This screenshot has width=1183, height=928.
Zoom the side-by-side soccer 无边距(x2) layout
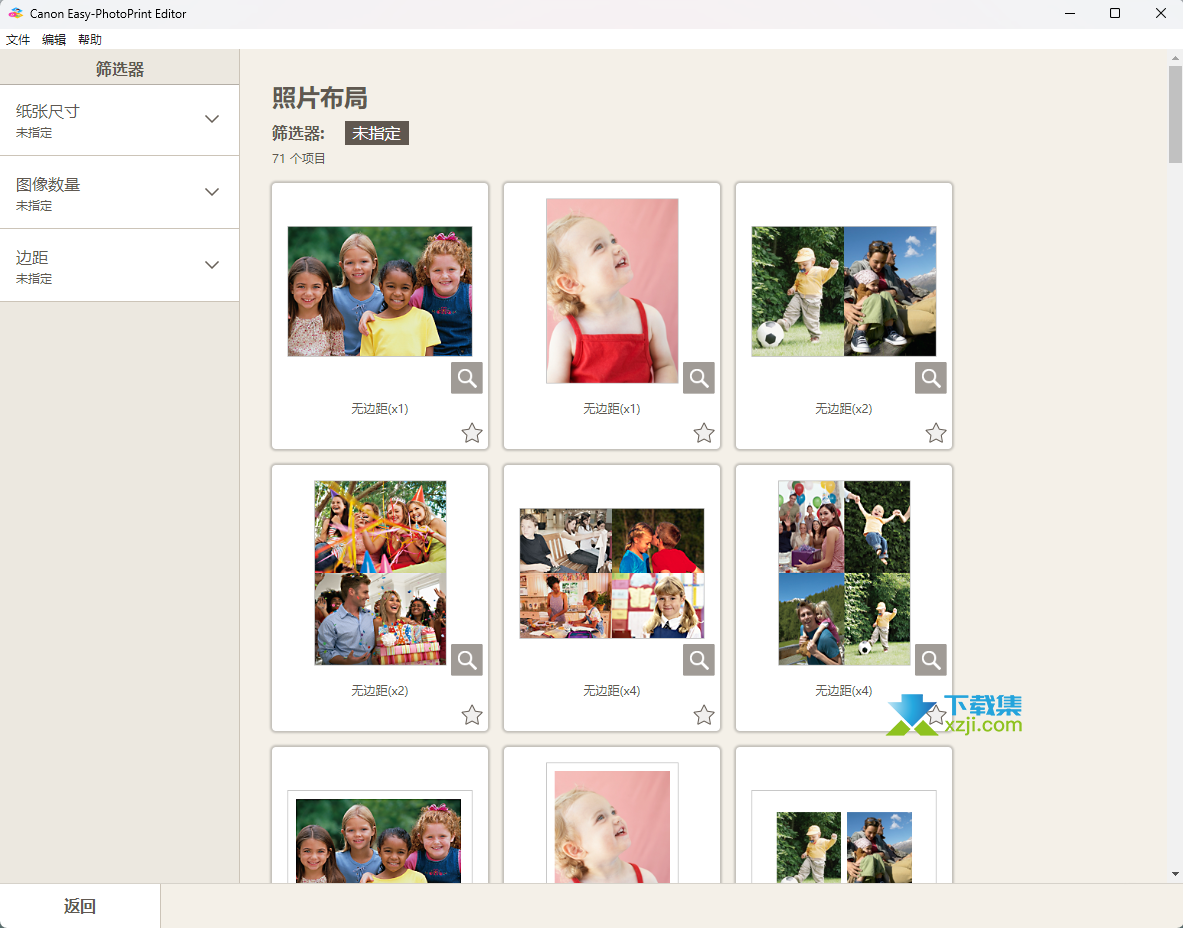[x=931, y=378]
